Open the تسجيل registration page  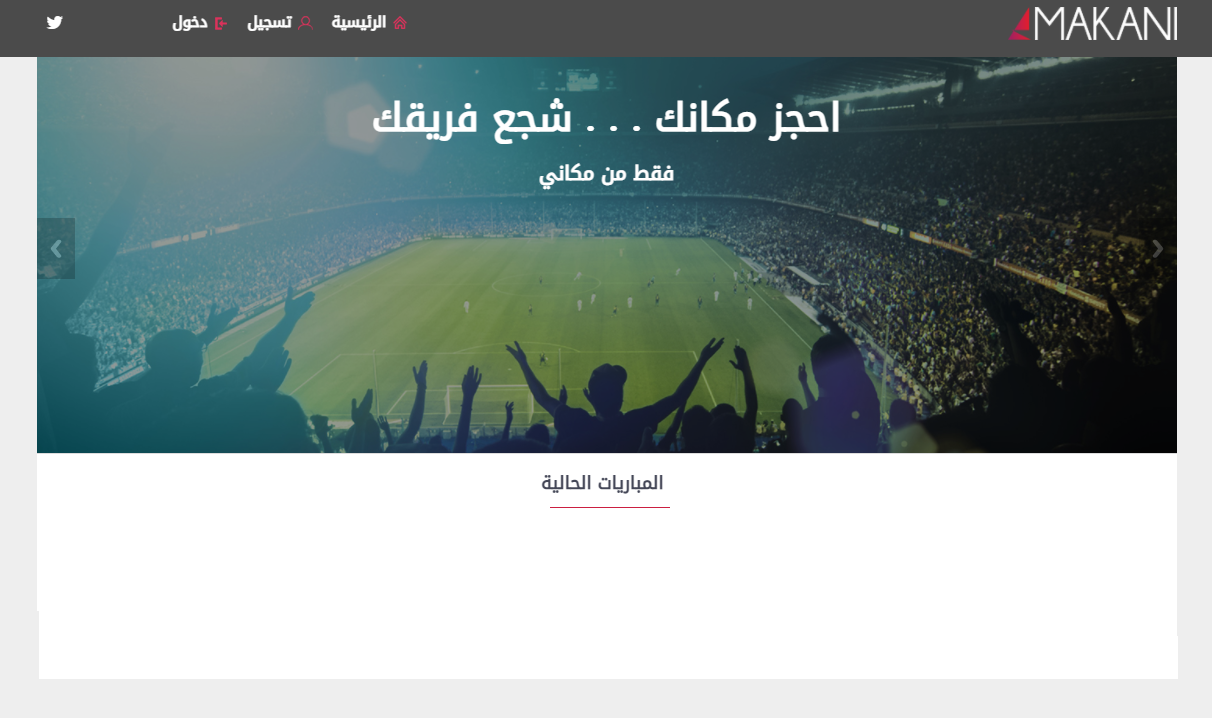coord(270,22)
